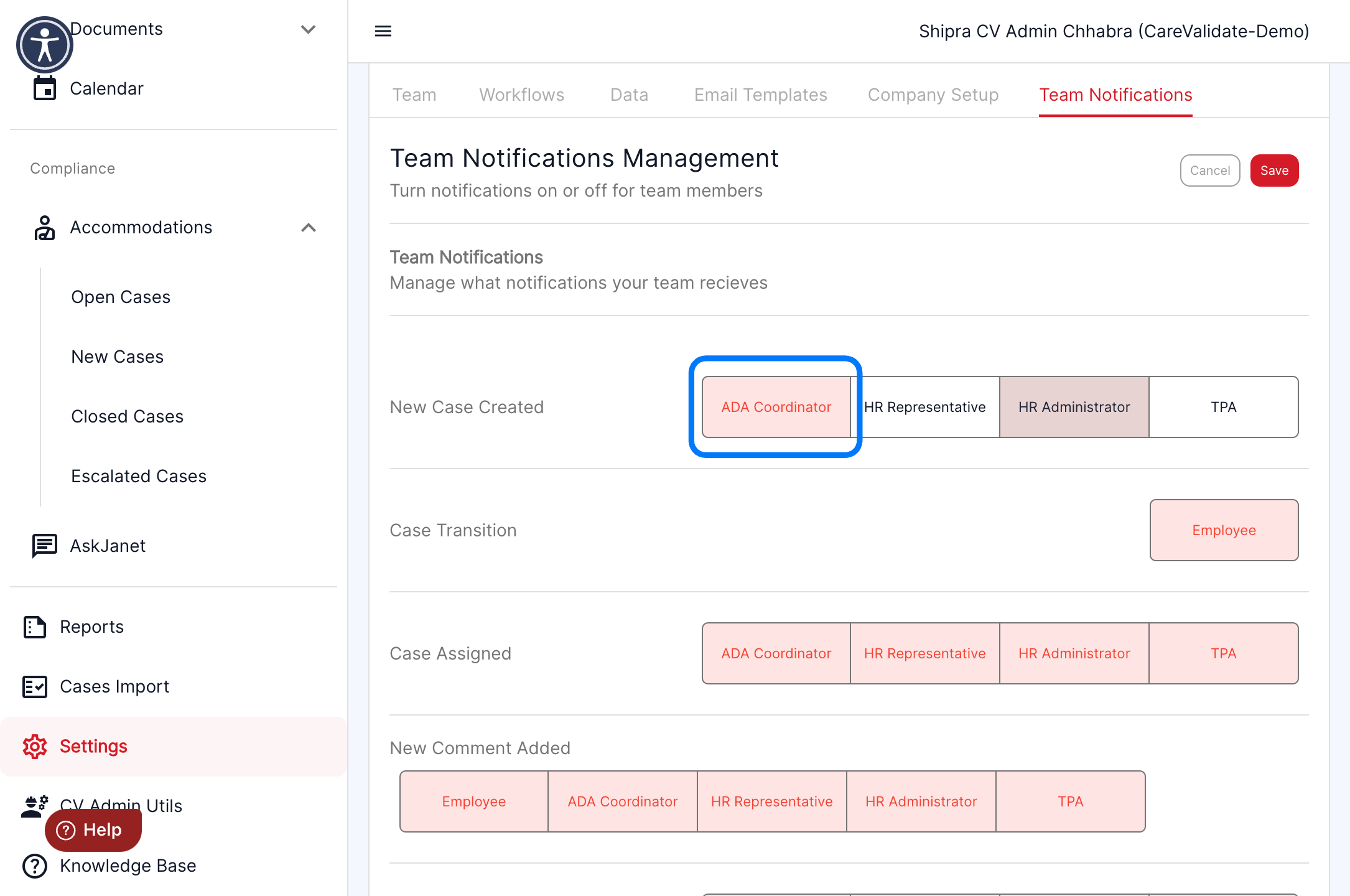Click the CV Admin Utils people icon
This screenshot has width=1350, height=896.
[x=35, y=806]
